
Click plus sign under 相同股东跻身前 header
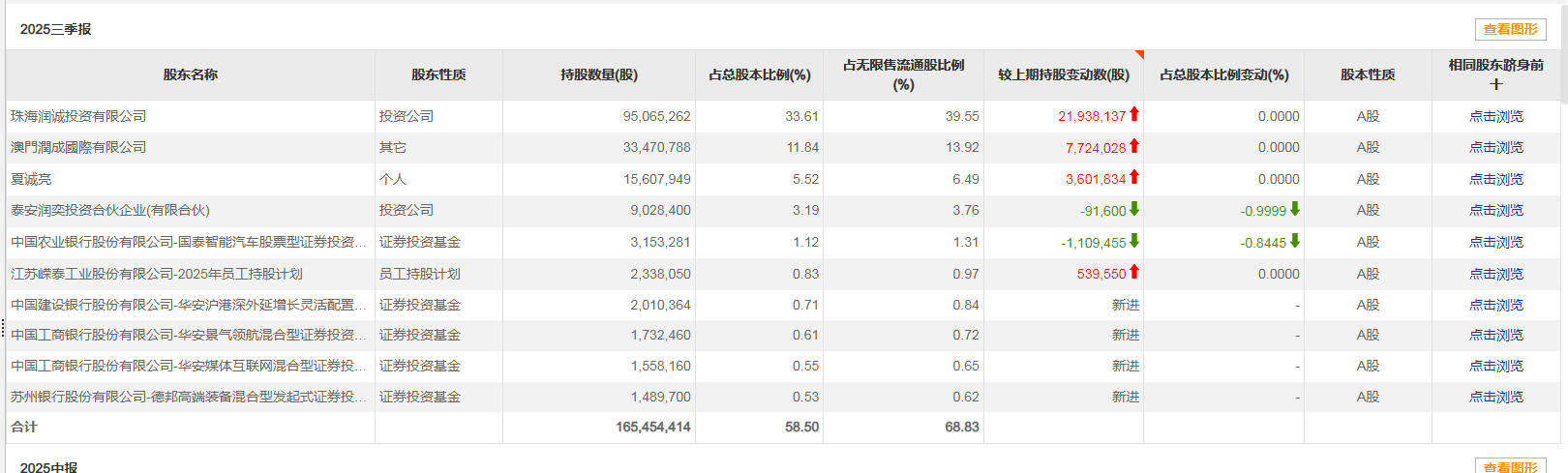pyautogui.click(x=1496, y=84)
